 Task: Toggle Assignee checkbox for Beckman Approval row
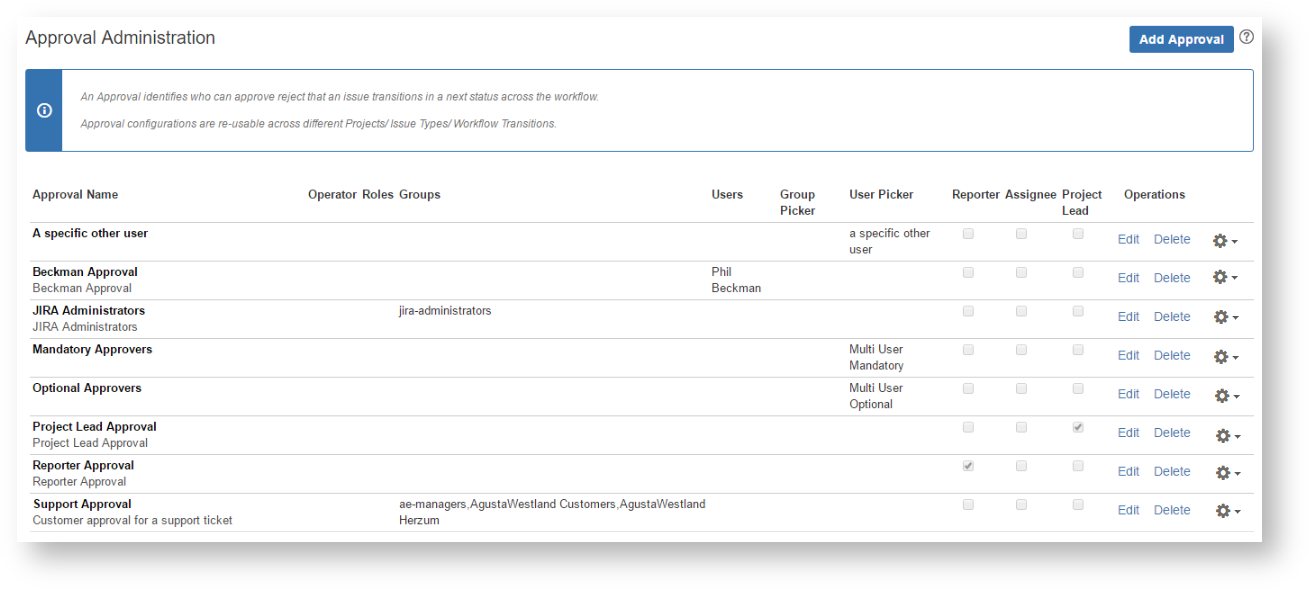click(1021, 272)
